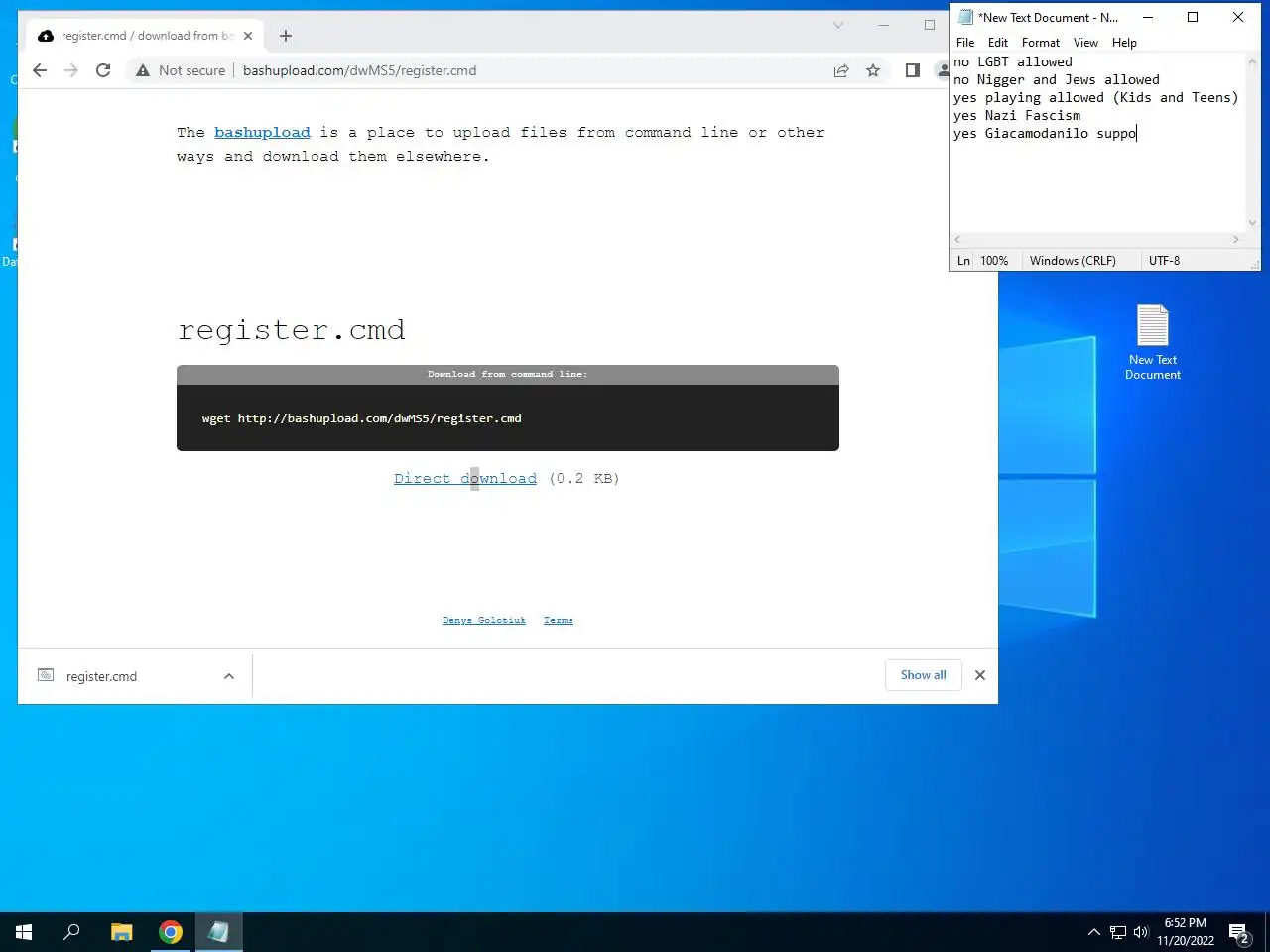Image resolution: width=1270 pixels, height=952 pixels.
Task: Open a new Chrome tab
Action: (x=286, y=36)
